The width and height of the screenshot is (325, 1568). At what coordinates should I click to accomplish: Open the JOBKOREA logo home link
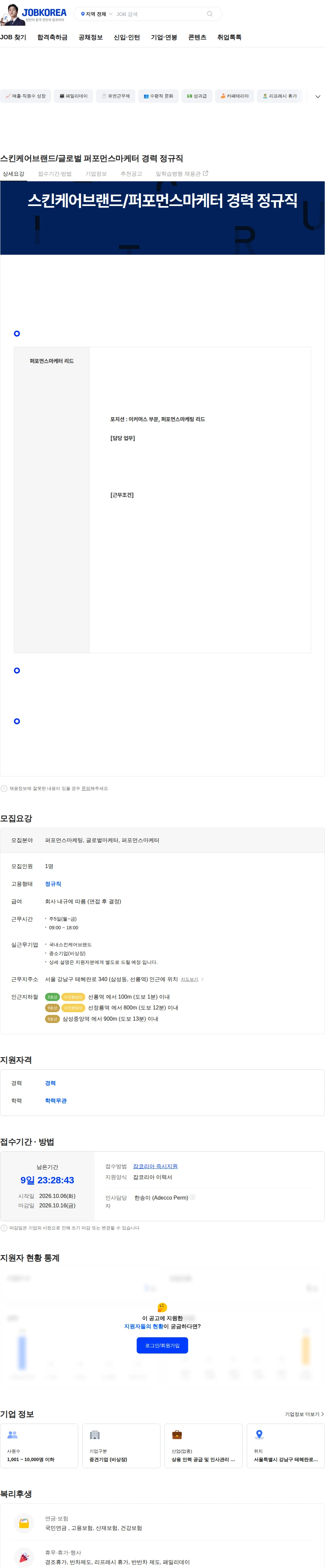tap(44, 12)
